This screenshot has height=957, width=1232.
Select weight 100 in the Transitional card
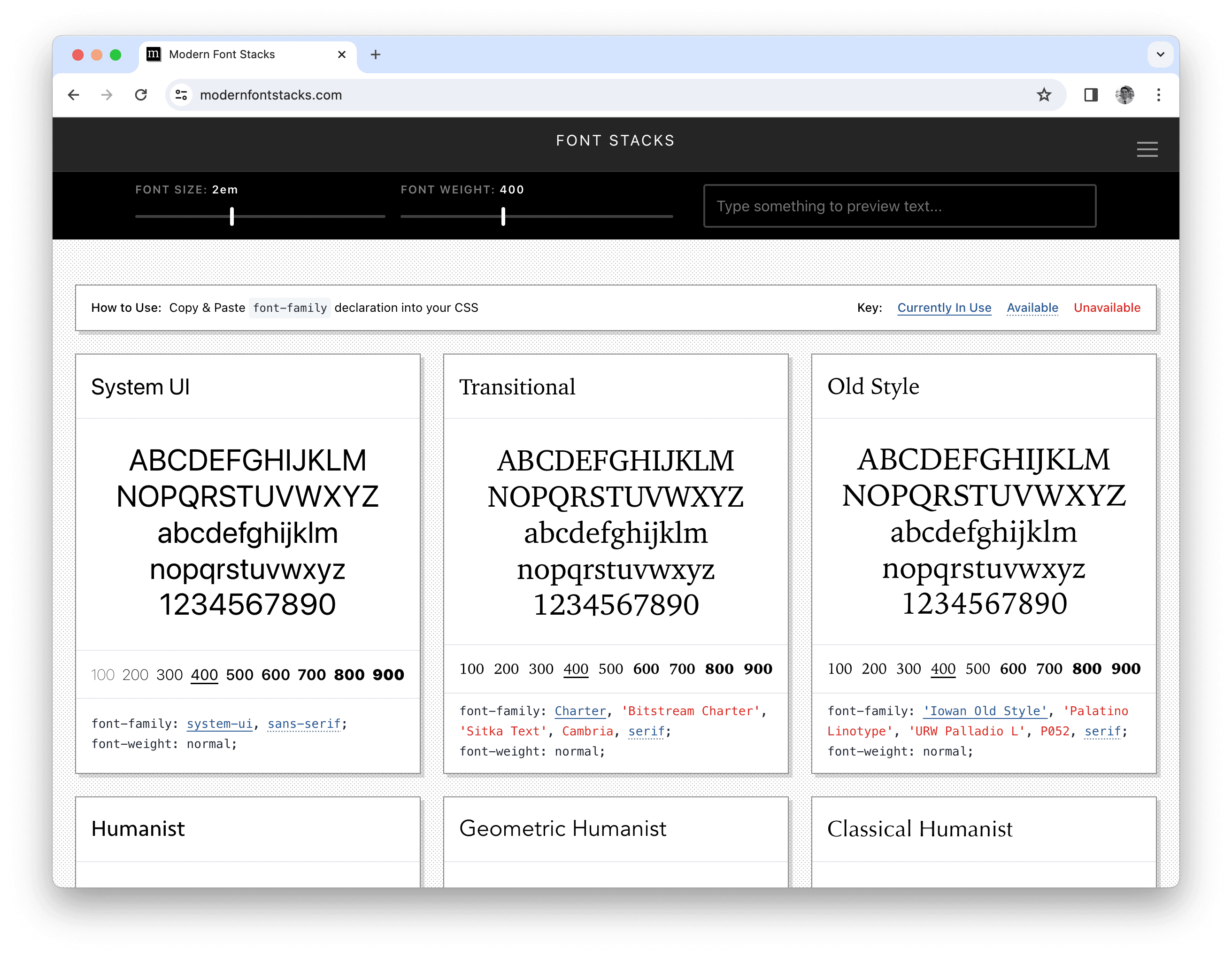[473, 669]
